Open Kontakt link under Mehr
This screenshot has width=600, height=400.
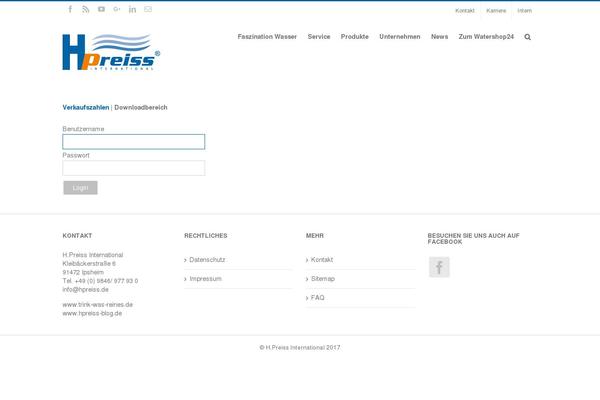pyautogui.click(x=322, y=260)
